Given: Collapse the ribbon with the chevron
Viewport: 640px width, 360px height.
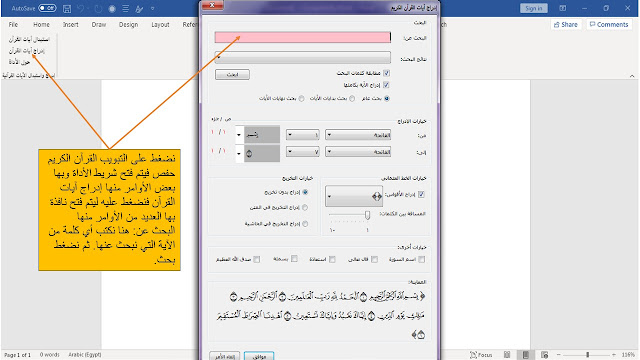Looking at the screenshot, I should [632, 76].
